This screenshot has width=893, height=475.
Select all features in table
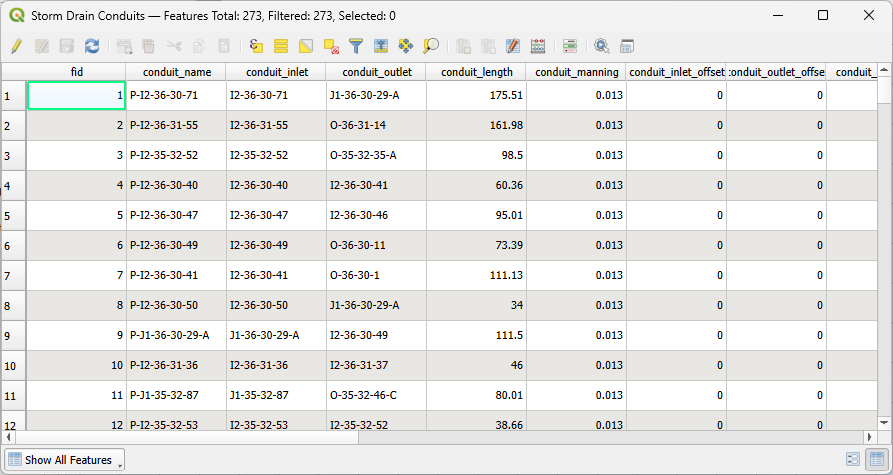[x=281, y=46]
